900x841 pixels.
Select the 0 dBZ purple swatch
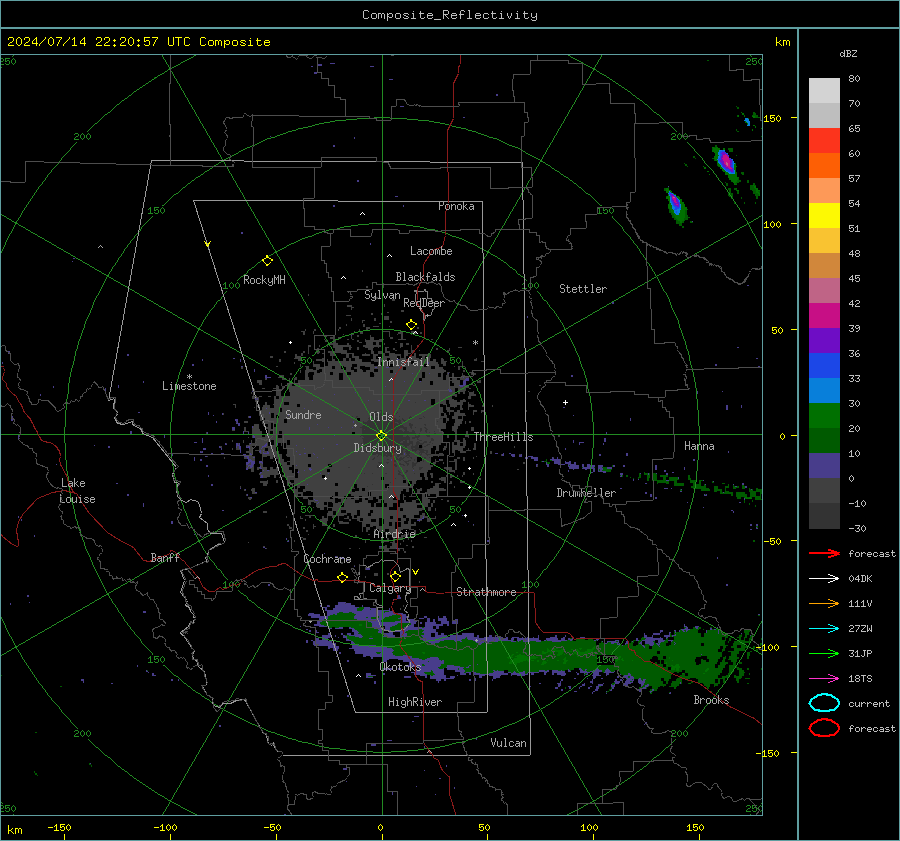[x=824, y=466]
